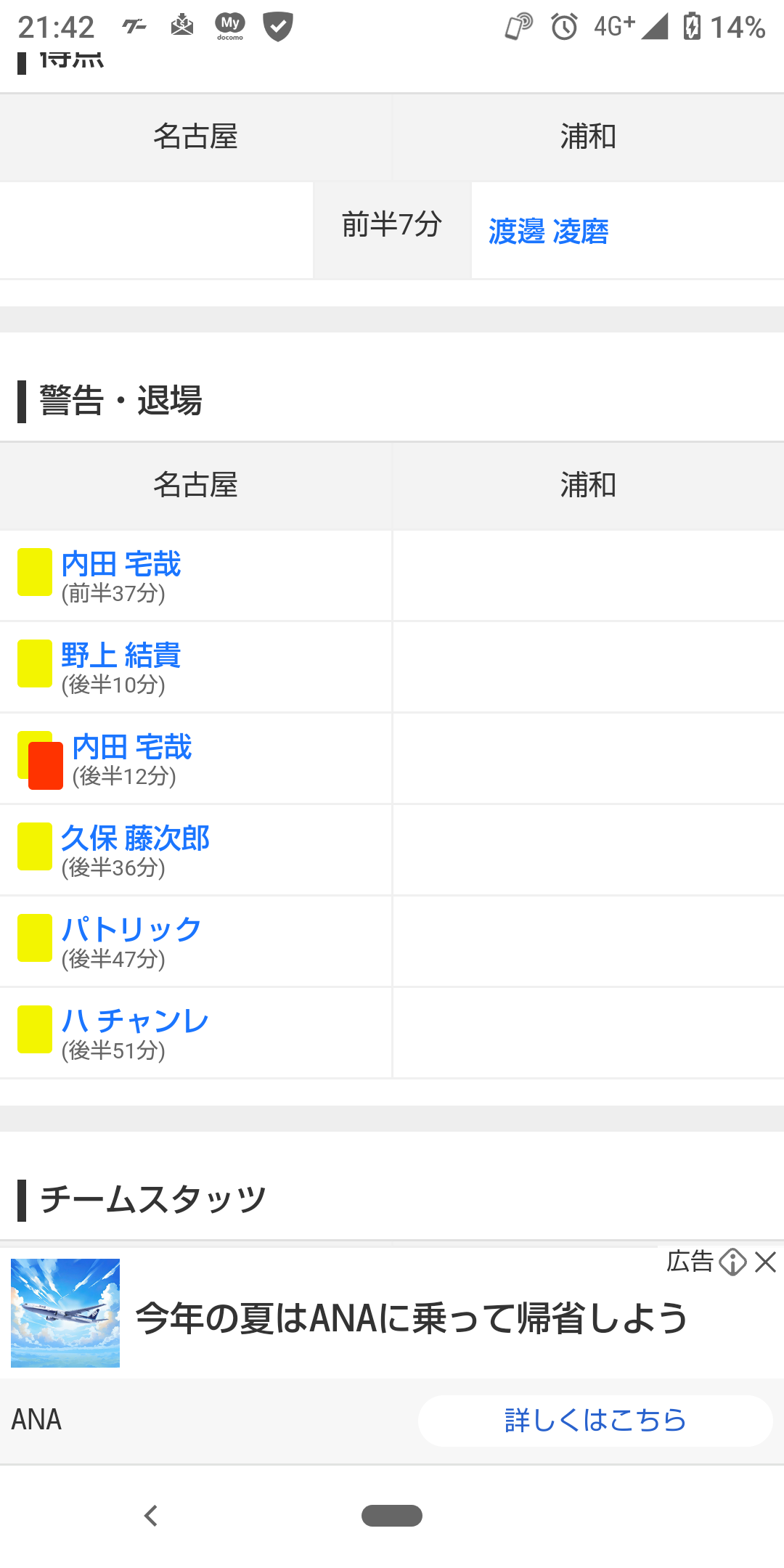This screenshot has width=784, height=1568.
Task: Open 内田 宅哉 second-half 12 minute link
Action: pos(132,748)
